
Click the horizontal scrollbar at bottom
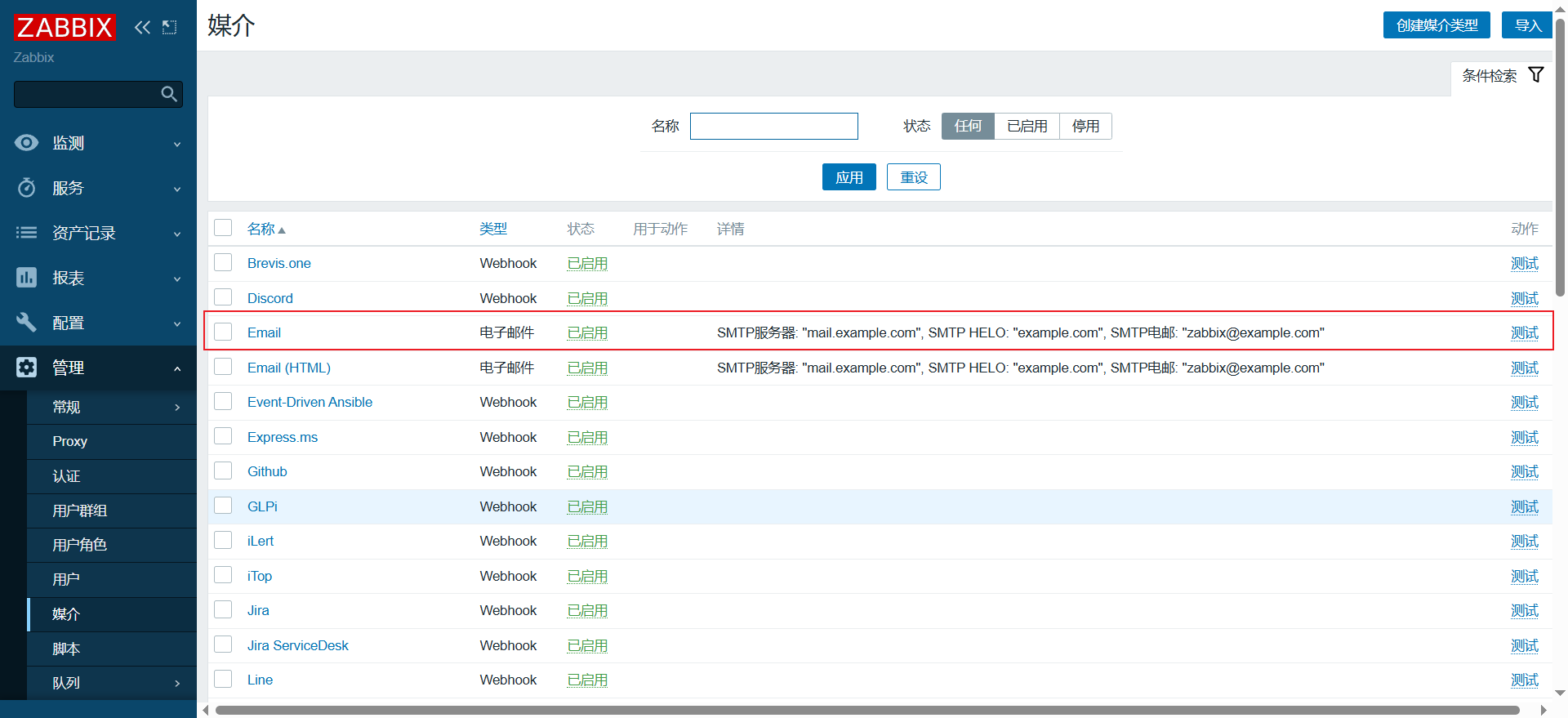click(x=866, y=710)
